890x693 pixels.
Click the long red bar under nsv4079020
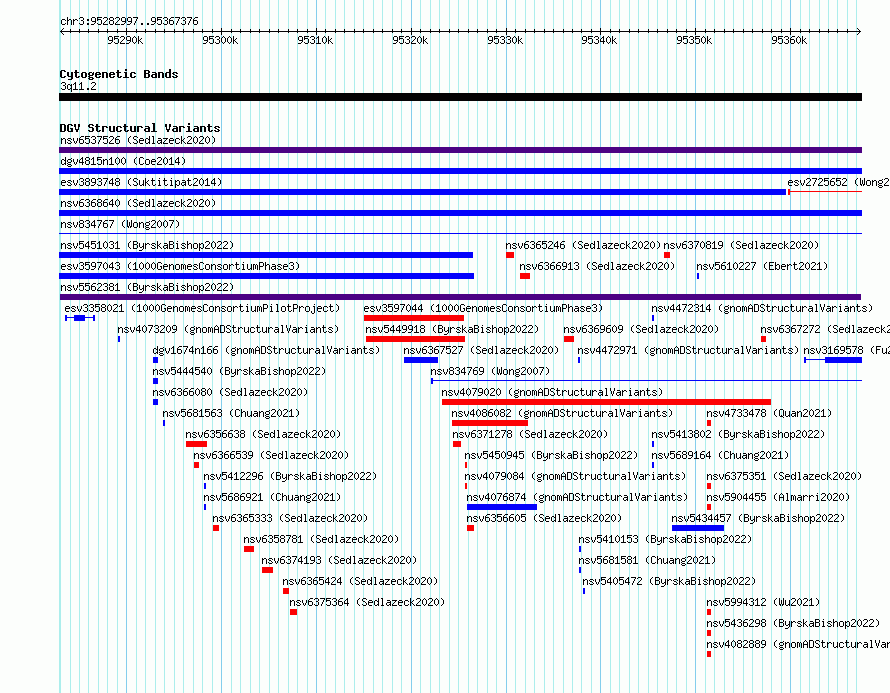click(606, 402)
